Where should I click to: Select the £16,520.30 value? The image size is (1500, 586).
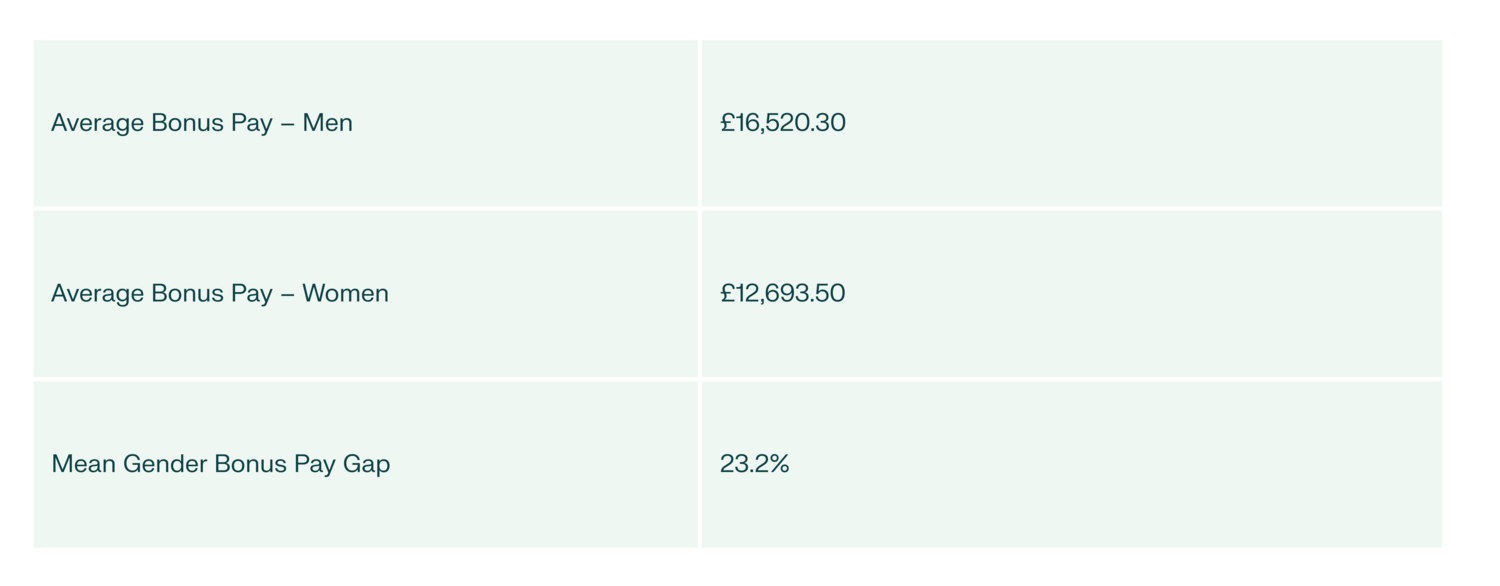[x=782, y=123]
